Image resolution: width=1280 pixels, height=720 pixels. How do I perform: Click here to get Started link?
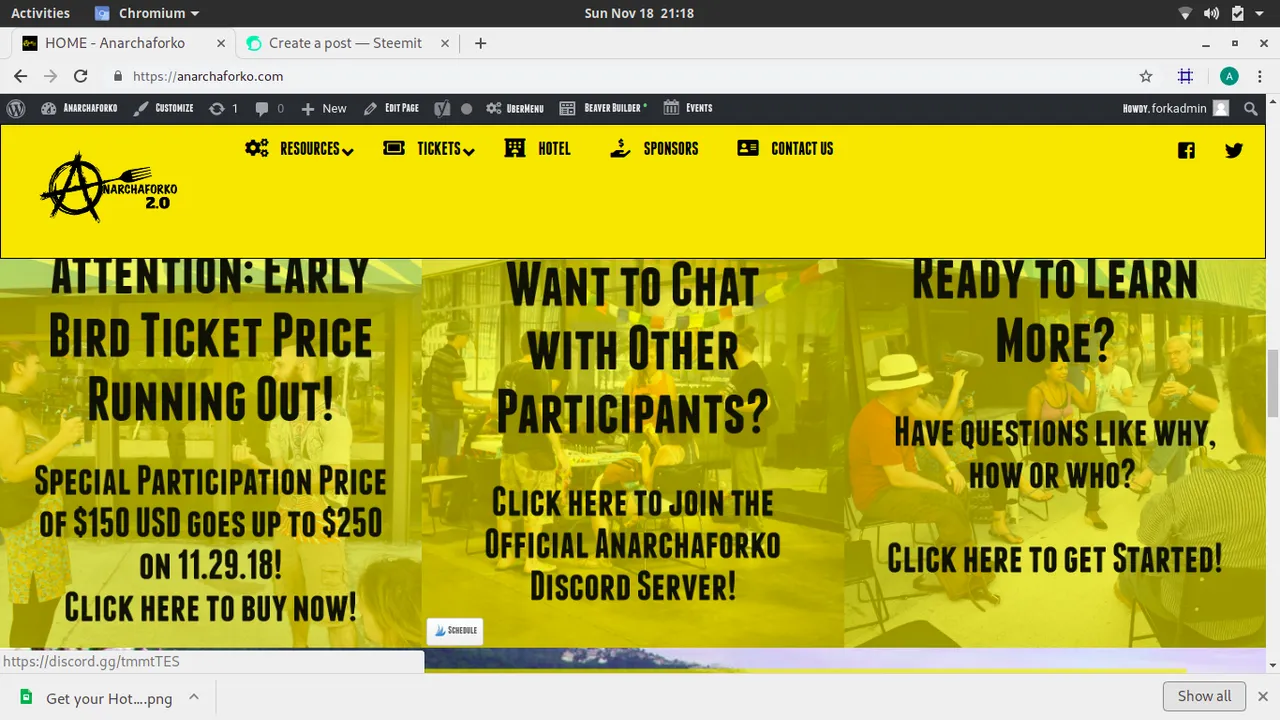pyautogui.click(x=1055, y=557)
